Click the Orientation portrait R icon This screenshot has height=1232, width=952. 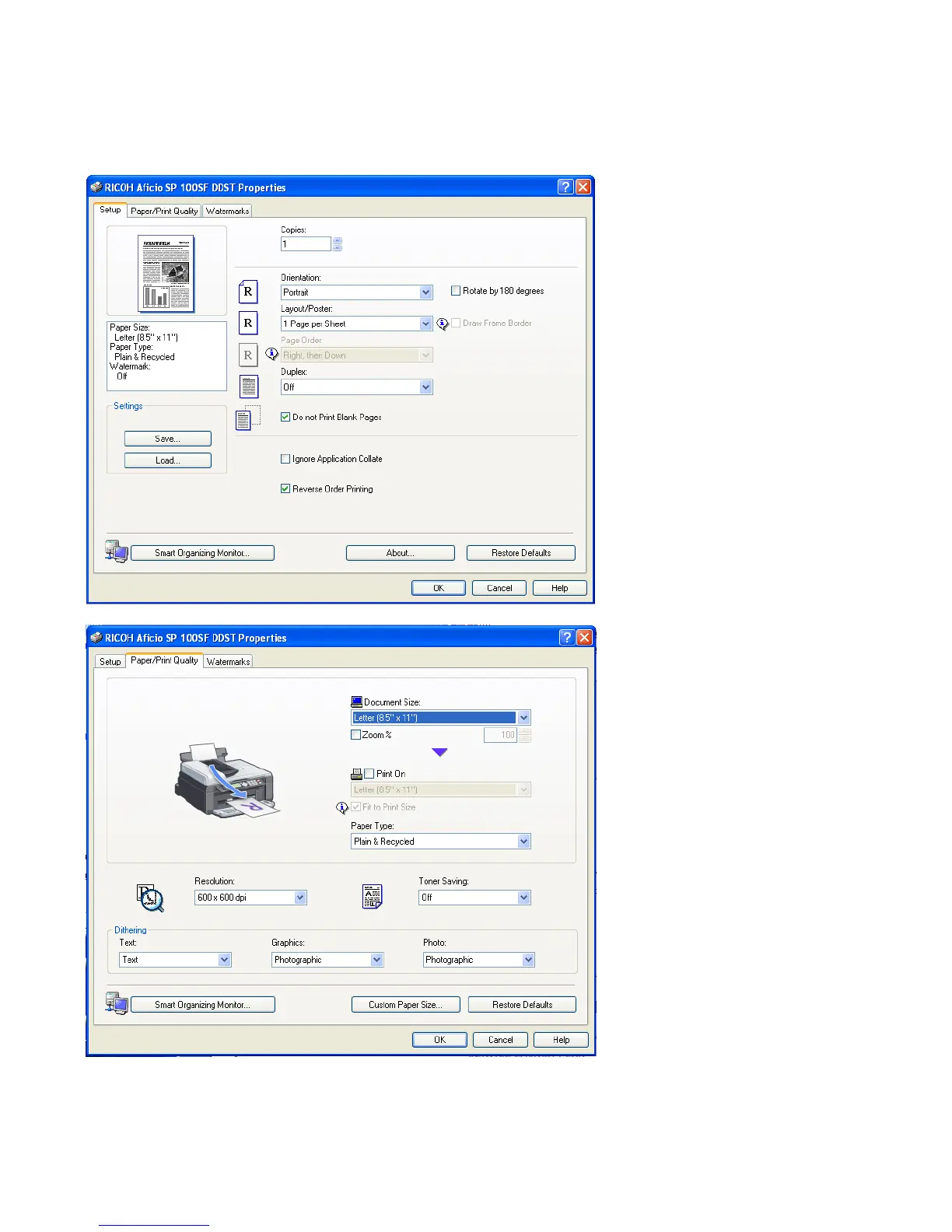coord(248,292)
